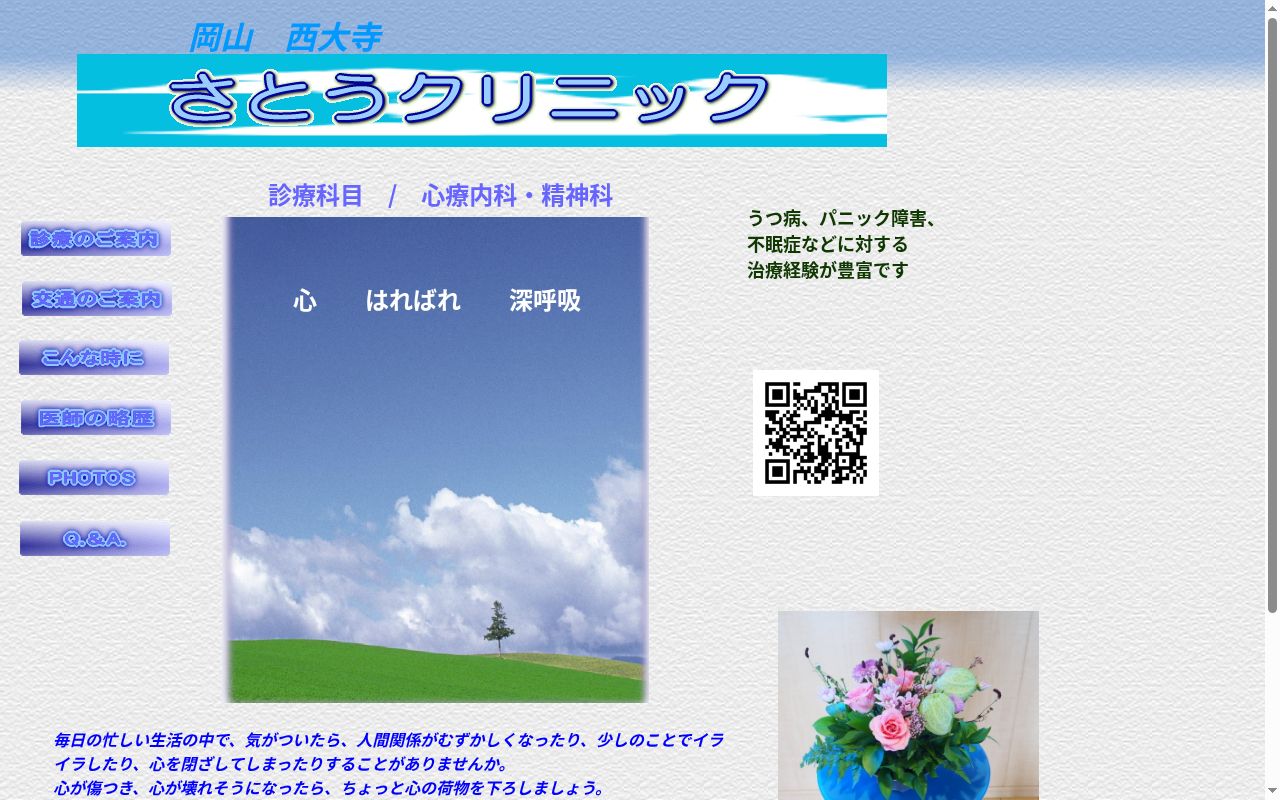This screenshot has height=800, width=1280.
Task: Open the 交通のご案内 navigation button
Action: point(97,299)
